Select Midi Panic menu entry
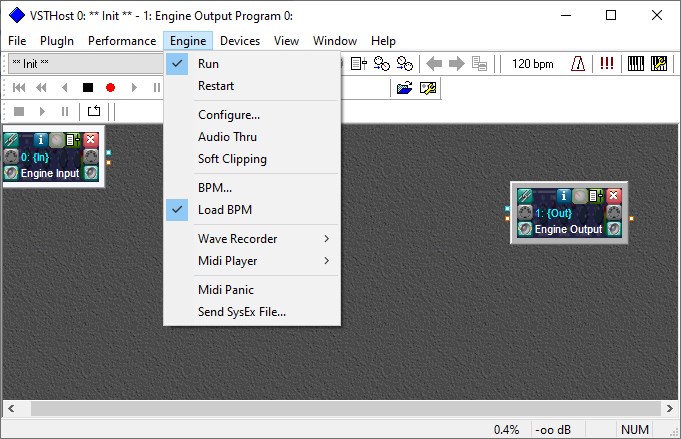The height and width of the screenshot is (439, 681). pos(252,290)
